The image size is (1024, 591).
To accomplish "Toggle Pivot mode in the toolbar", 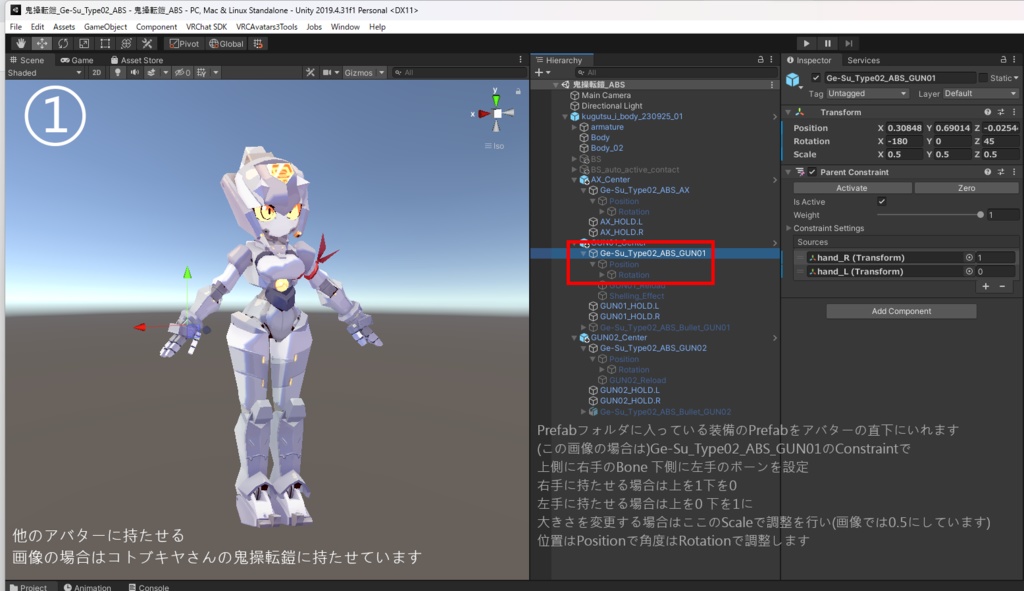I will pos(186,43).
